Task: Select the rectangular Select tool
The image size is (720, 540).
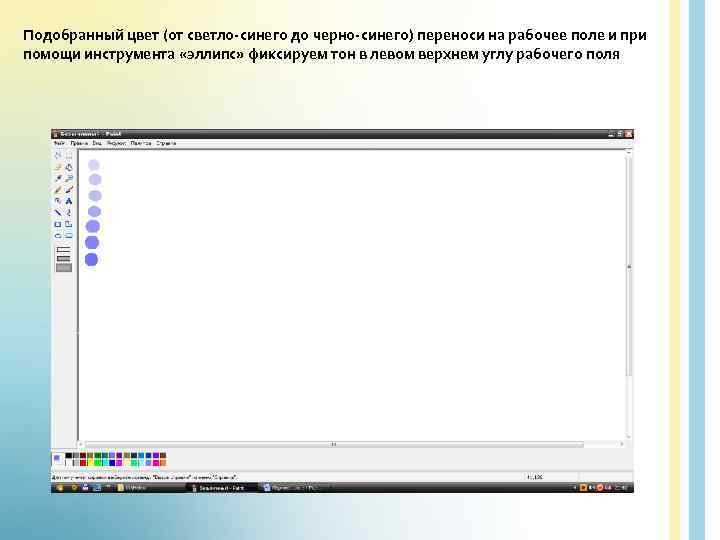Action: click(x=68, y=155)
